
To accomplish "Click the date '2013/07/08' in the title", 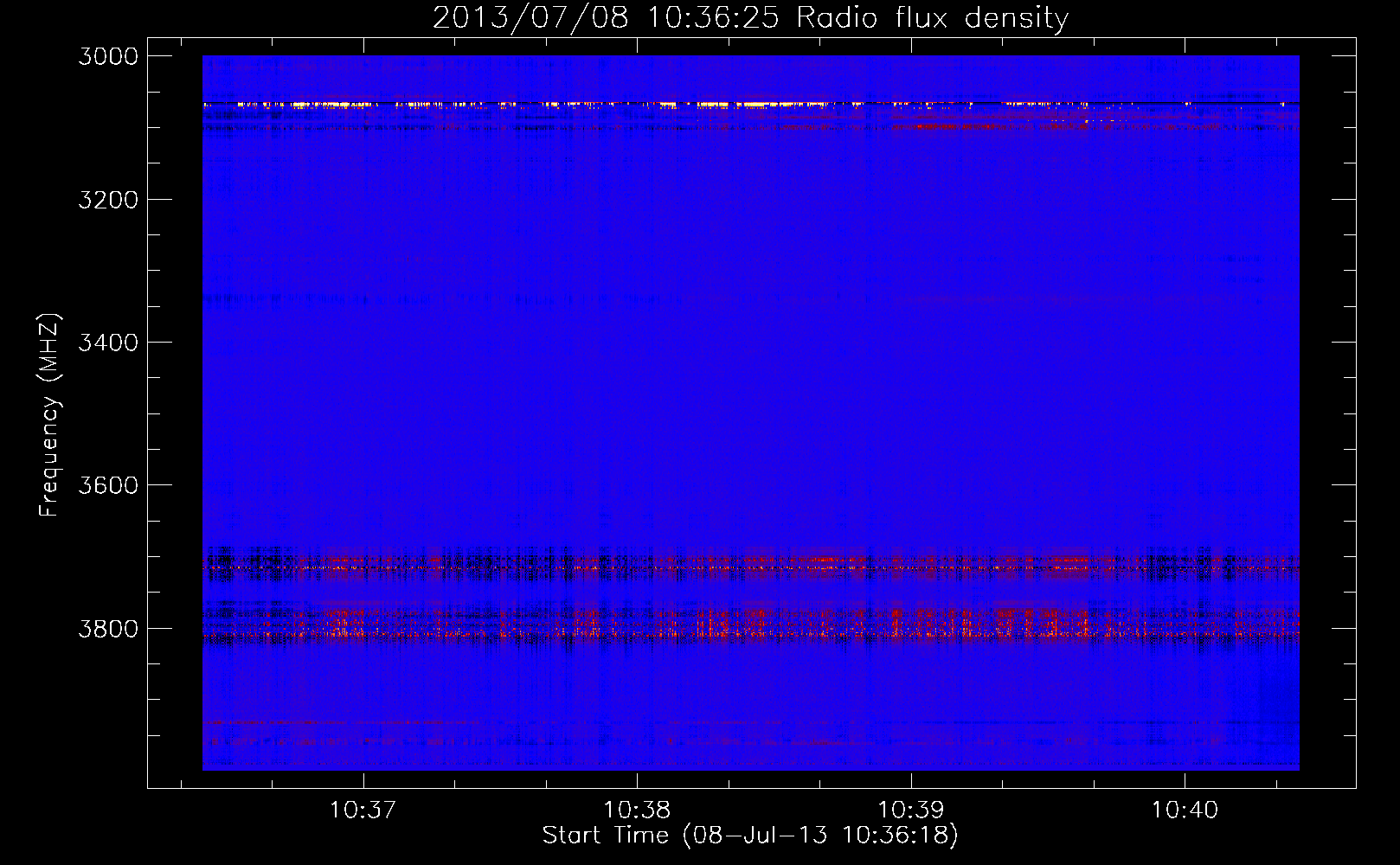I will (x=530, y=17).
